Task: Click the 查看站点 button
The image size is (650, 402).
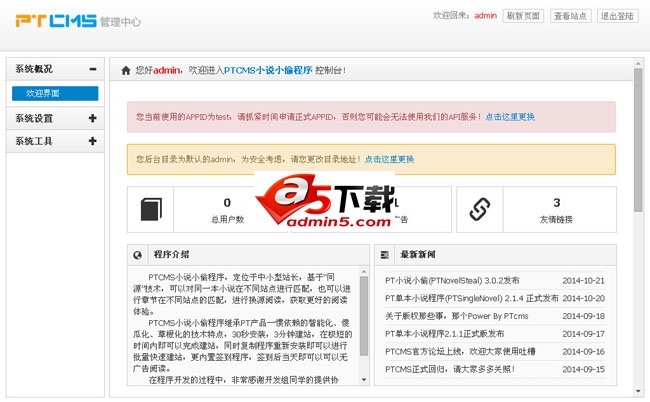Action: (x=570, y=16)
